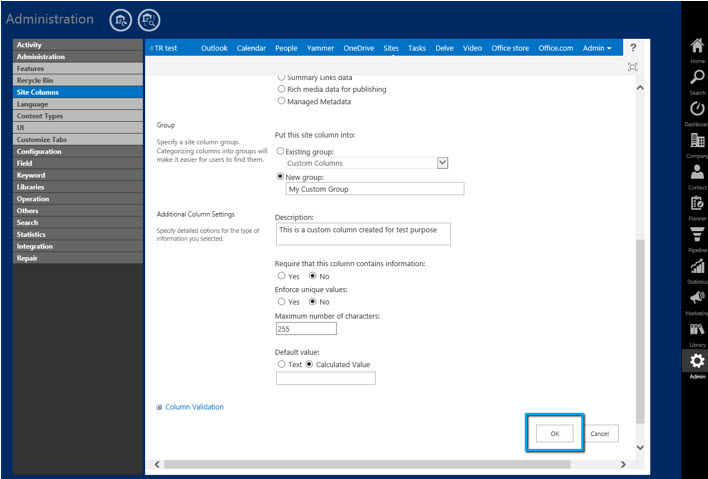Open Recycle Bin in the Administration menu

coord(78,80)
